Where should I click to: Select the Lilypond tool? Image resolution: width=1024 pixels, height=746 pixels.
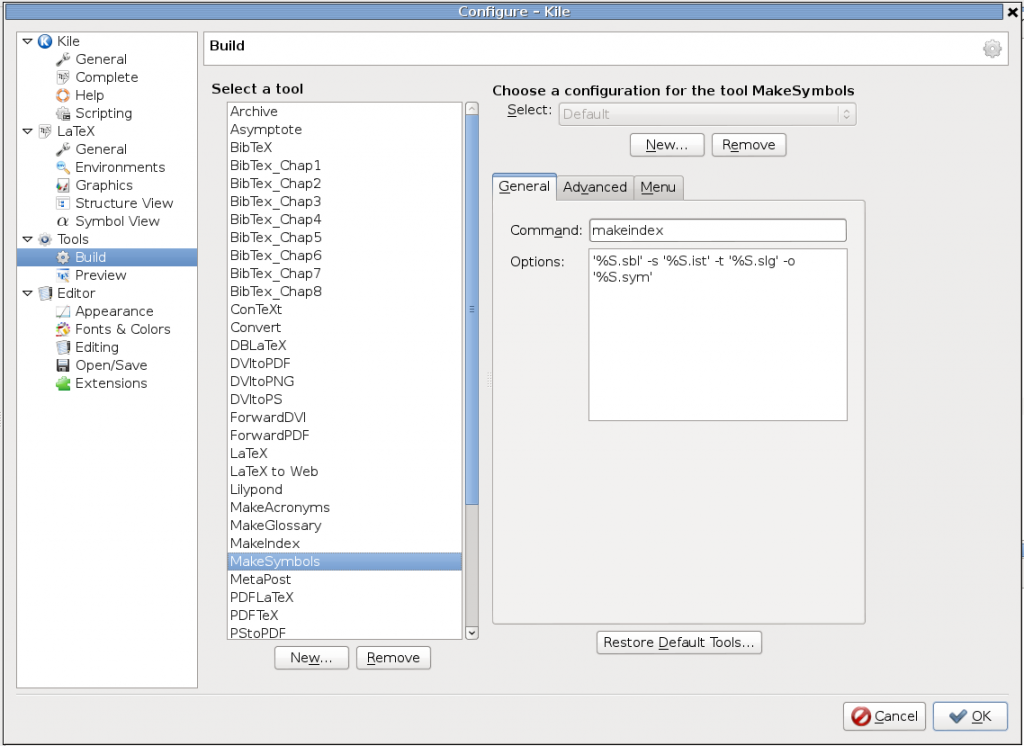pyautogui.click(x=344, y=489)
